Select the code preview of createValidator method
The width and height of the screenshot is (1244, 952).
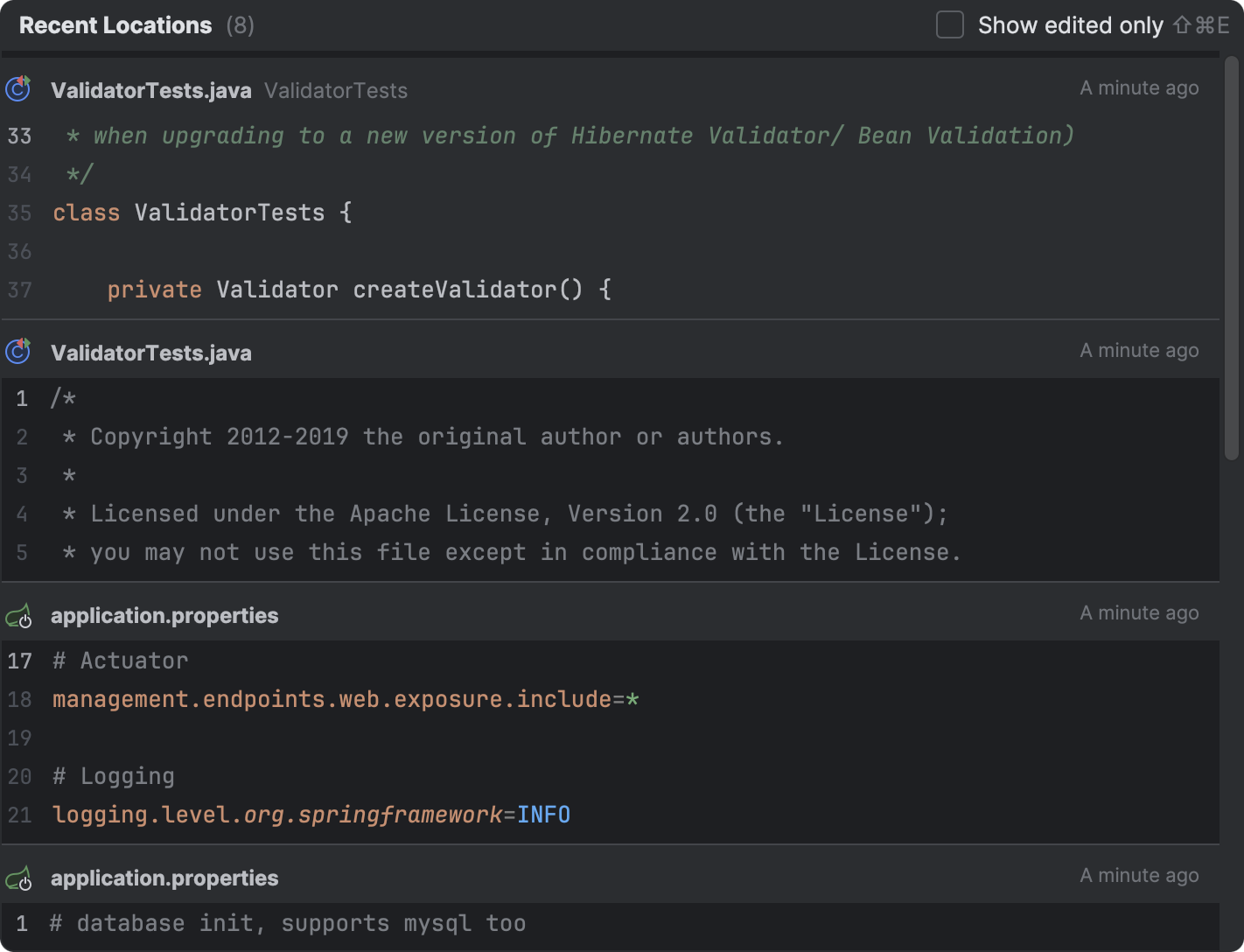point(359,289)
